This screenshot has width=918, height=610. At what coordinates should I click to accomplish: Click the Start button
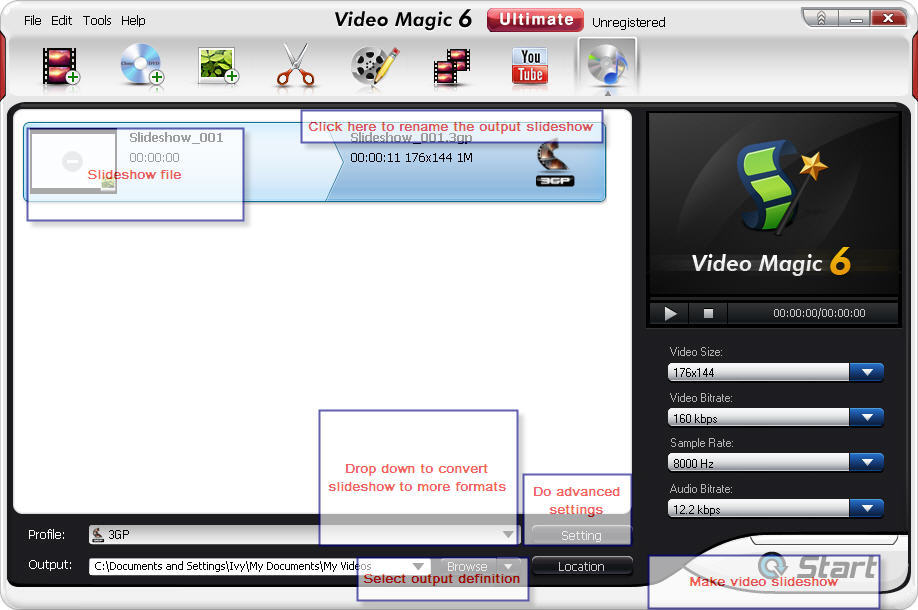(817, 567)
